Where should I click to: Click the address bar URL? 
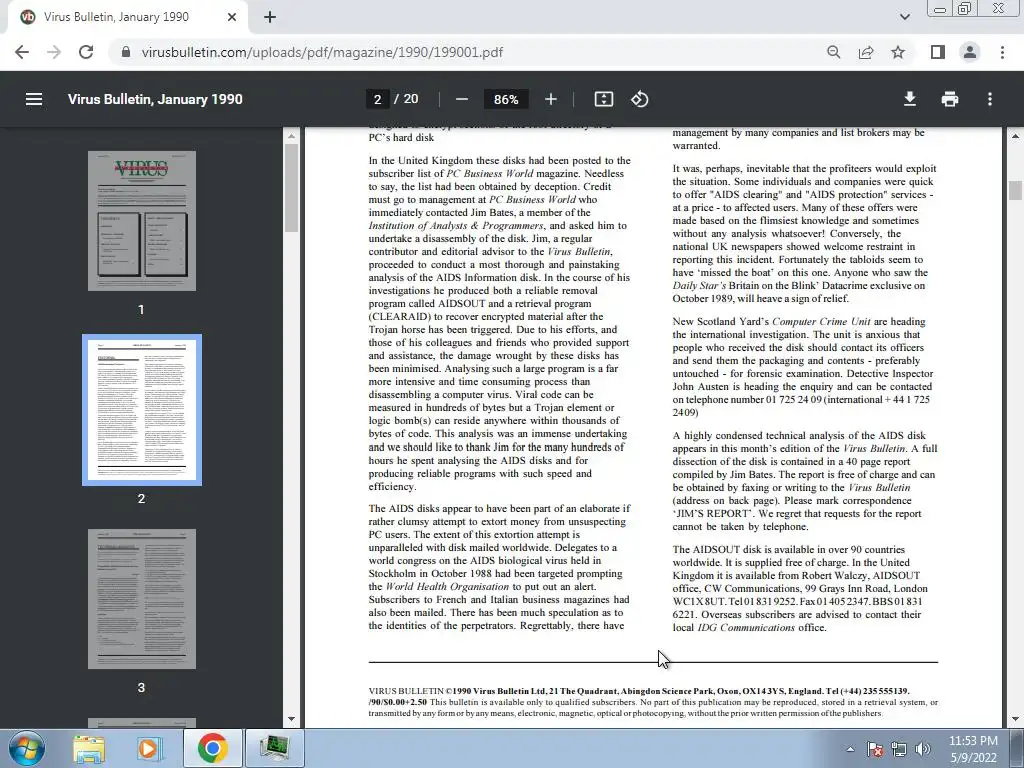tap(322, 52)
